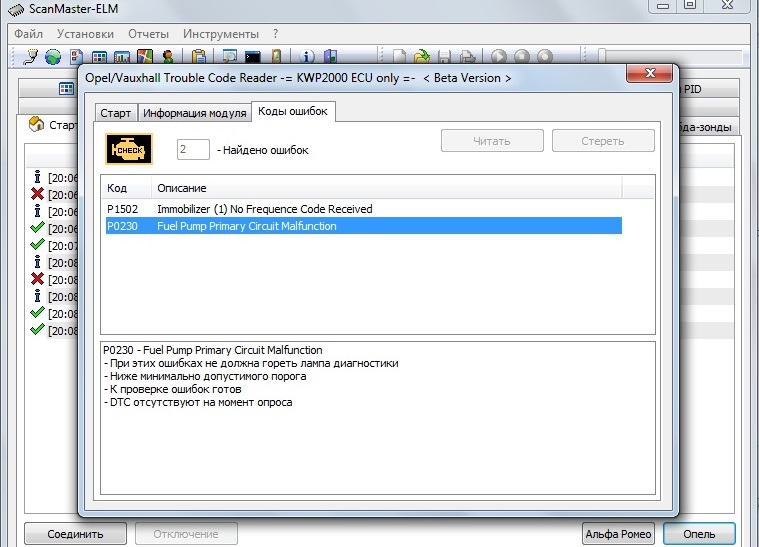Click the Описание column header
Image resolution: width=759 pixels, height=547 pixels.
pyautogui.click(x=386, y=188)
